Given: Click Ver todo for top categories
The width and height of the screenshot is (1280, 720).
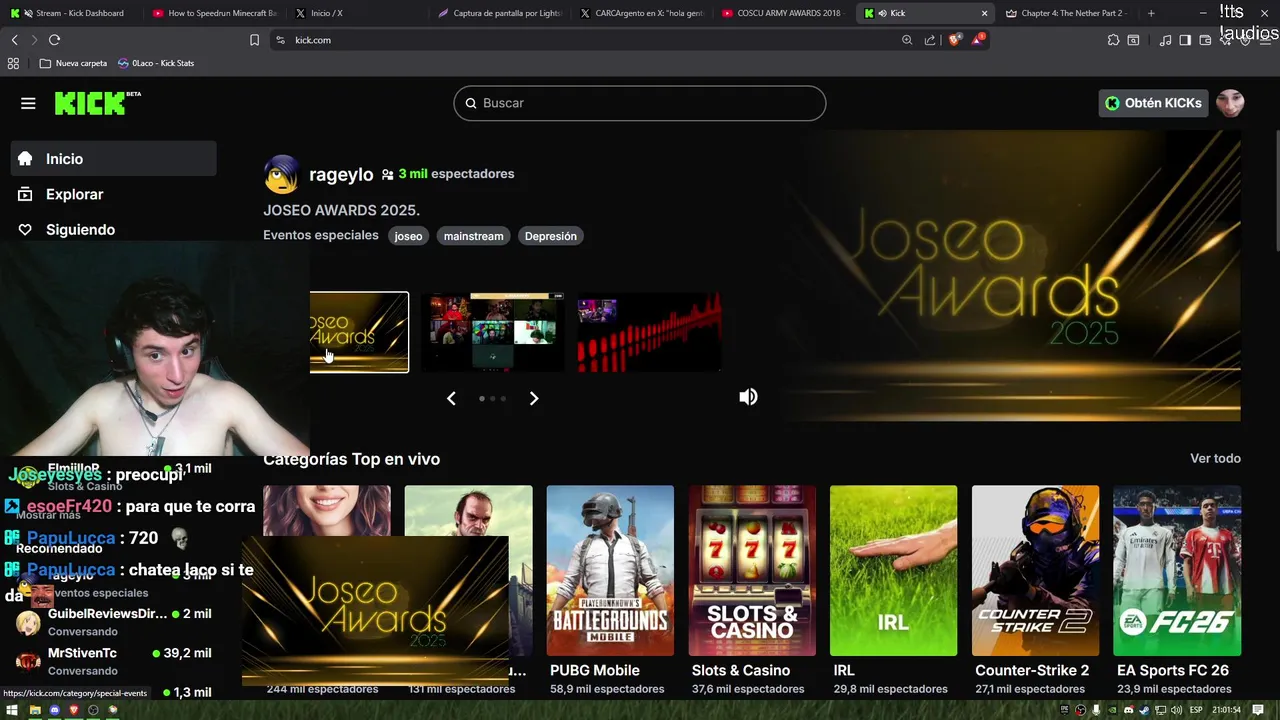Looking at the screenshot, I should coord(1215,458).
